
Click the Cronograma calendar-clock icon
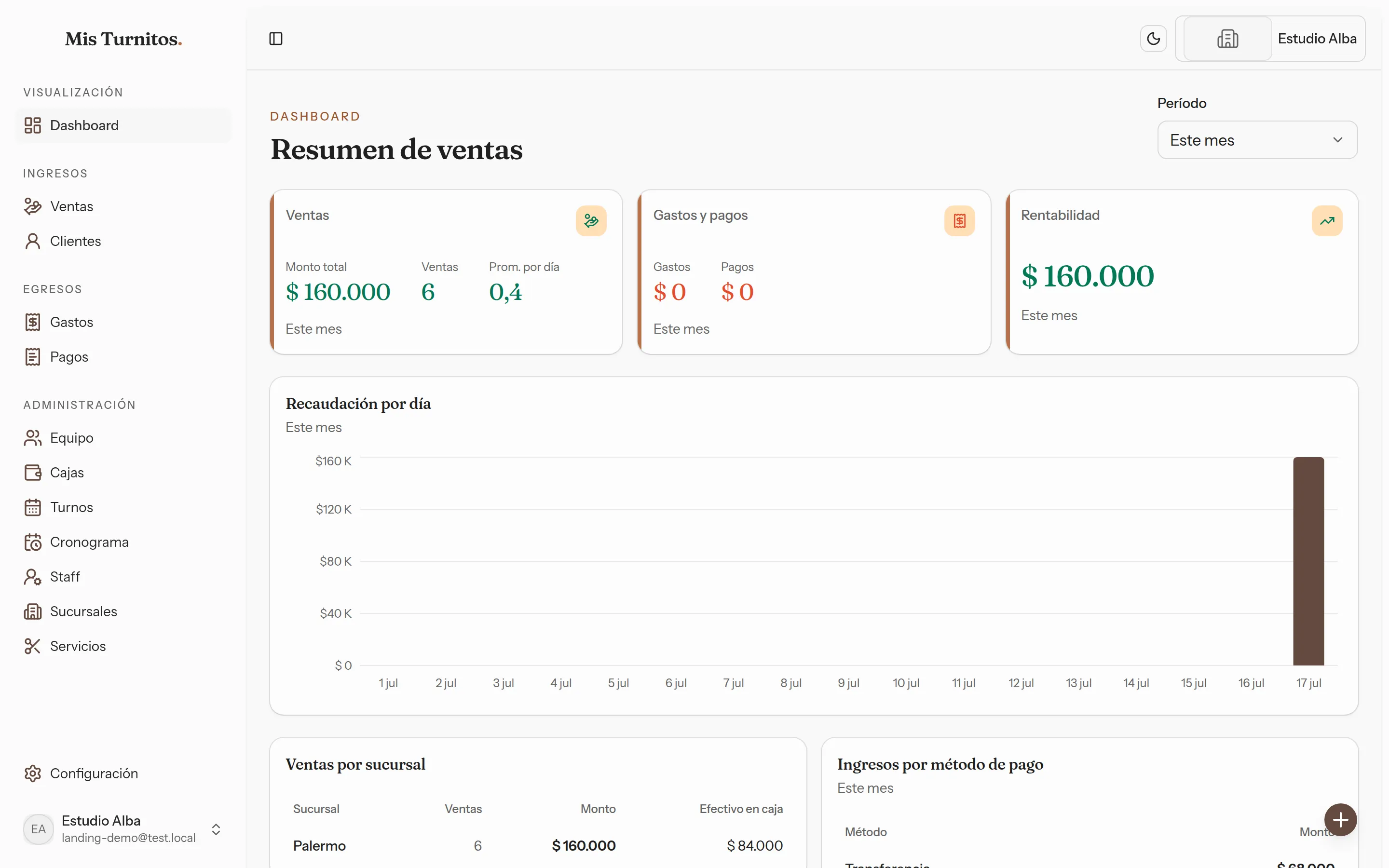pyautogui.click(x=33, y=542)
